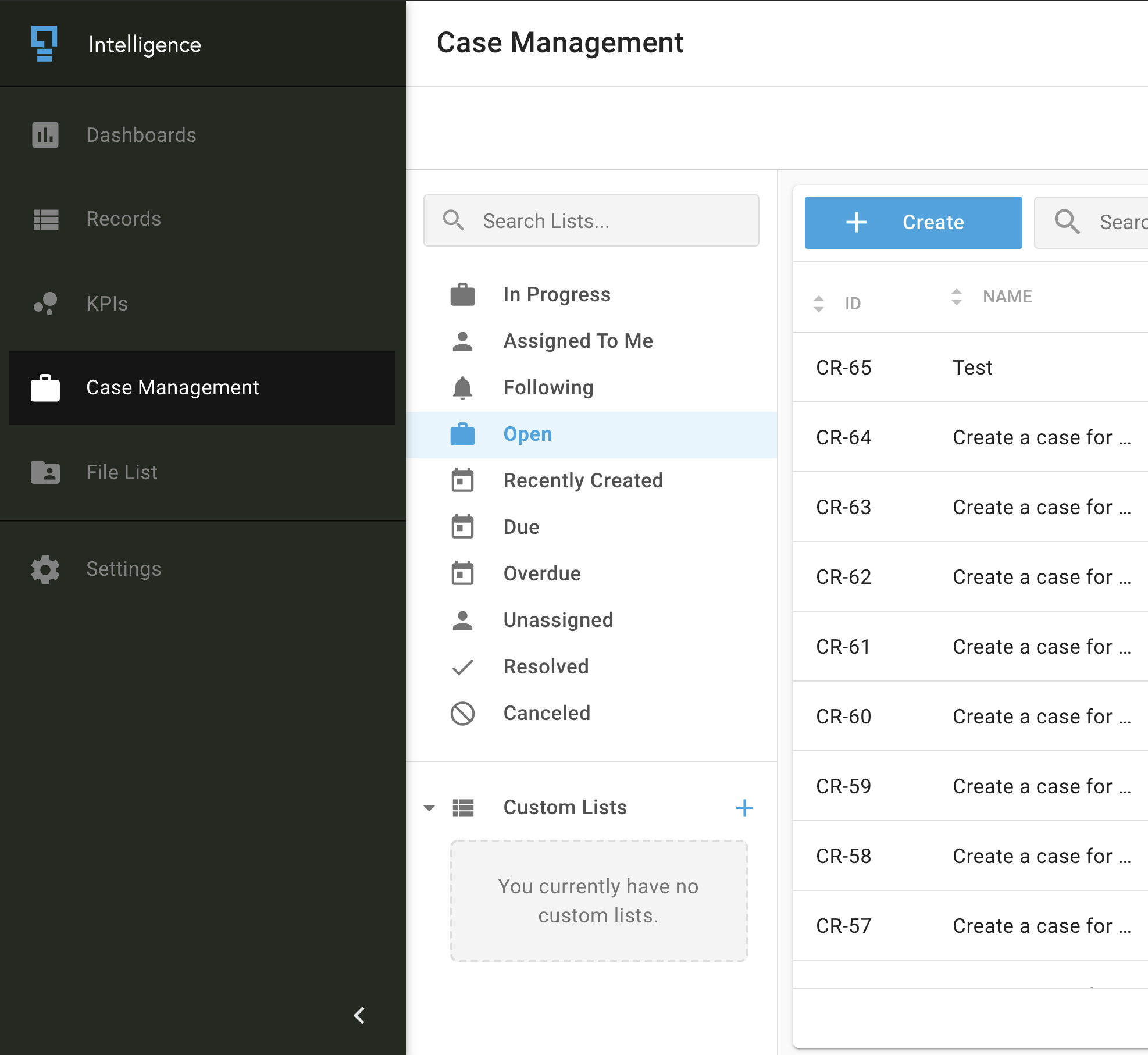Toggle the ID column sort order
1148x1055 pixels.
pyautogui.click(x=820, y=302)
